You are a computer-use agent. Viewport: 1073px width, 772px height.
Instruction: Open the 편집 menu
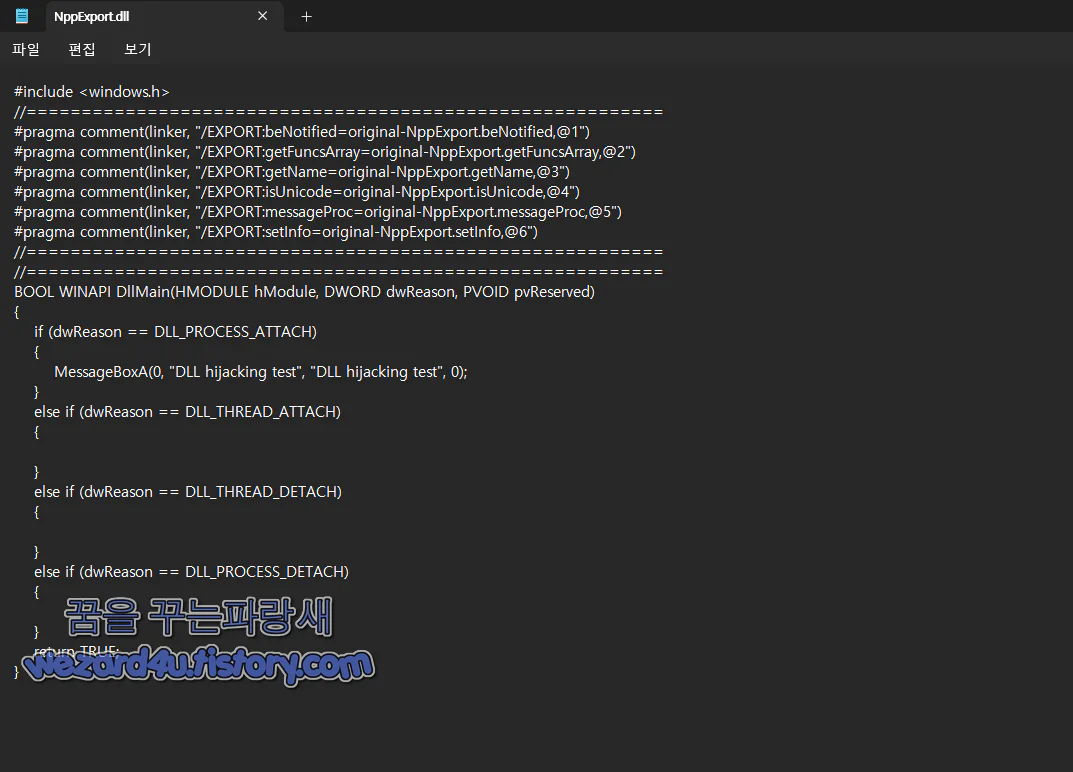[x=82, y=49]
